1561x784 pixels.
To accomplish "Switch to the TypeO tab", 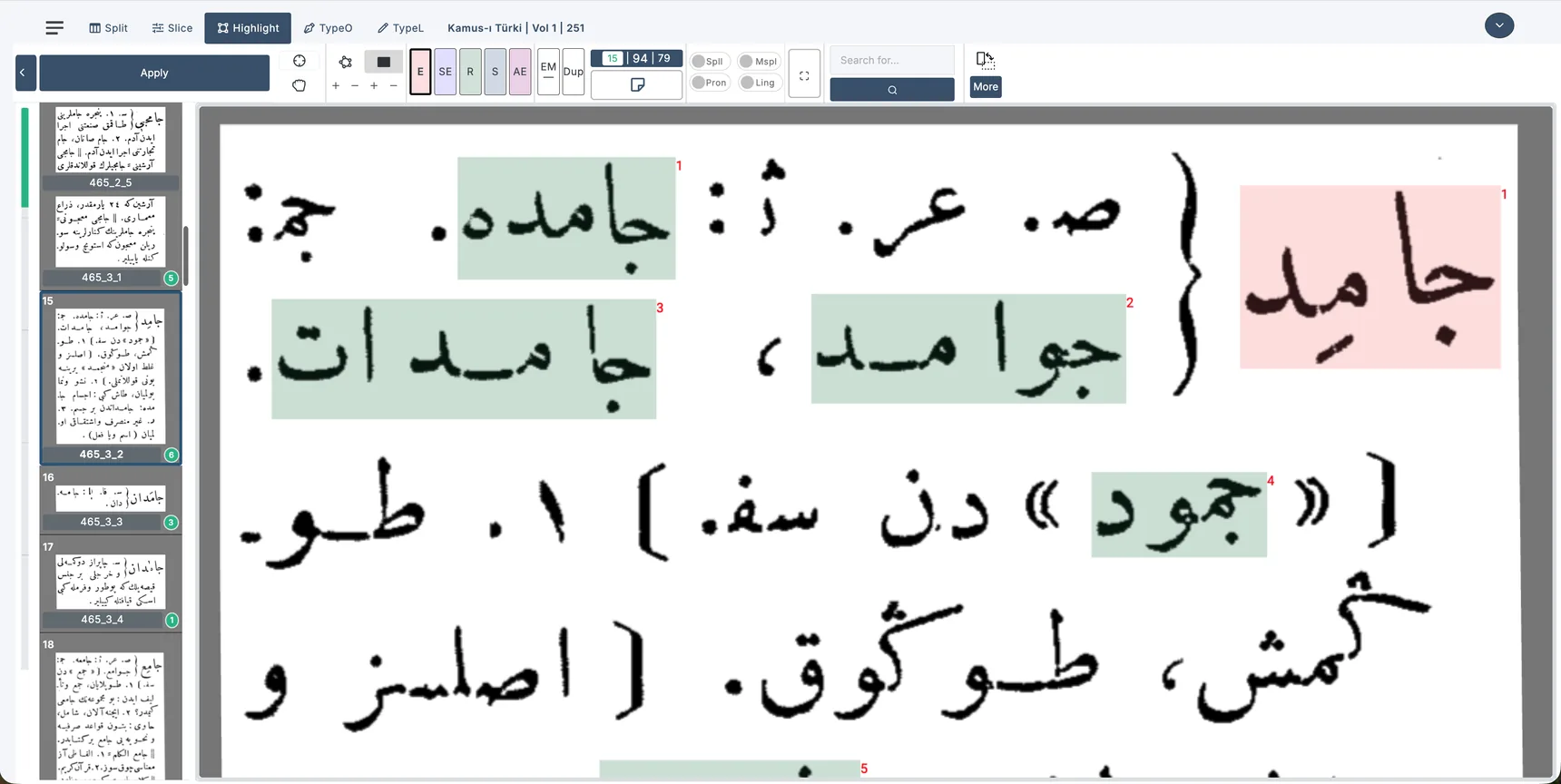I will 328,28.
